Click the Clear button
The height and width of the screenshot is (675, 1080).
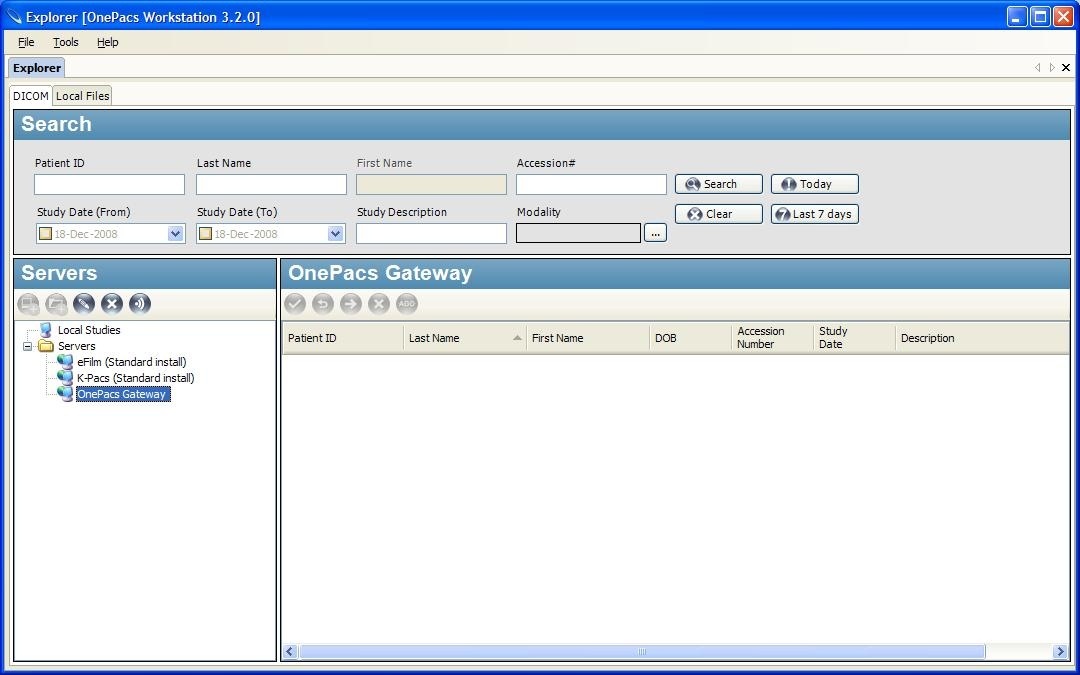pyautogui.click(x=718, y=214)
